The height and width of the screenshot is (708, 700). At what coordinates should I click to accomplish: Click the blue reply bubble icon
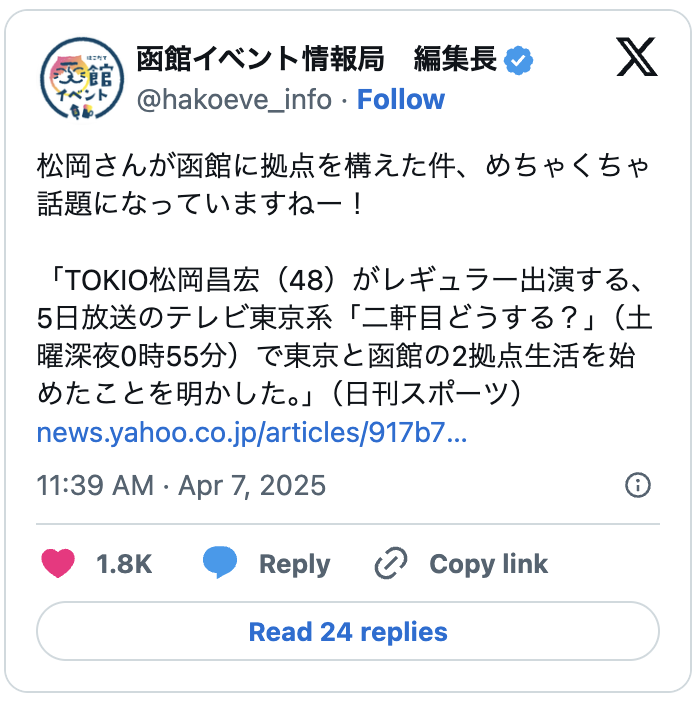(x=220, y=564)
